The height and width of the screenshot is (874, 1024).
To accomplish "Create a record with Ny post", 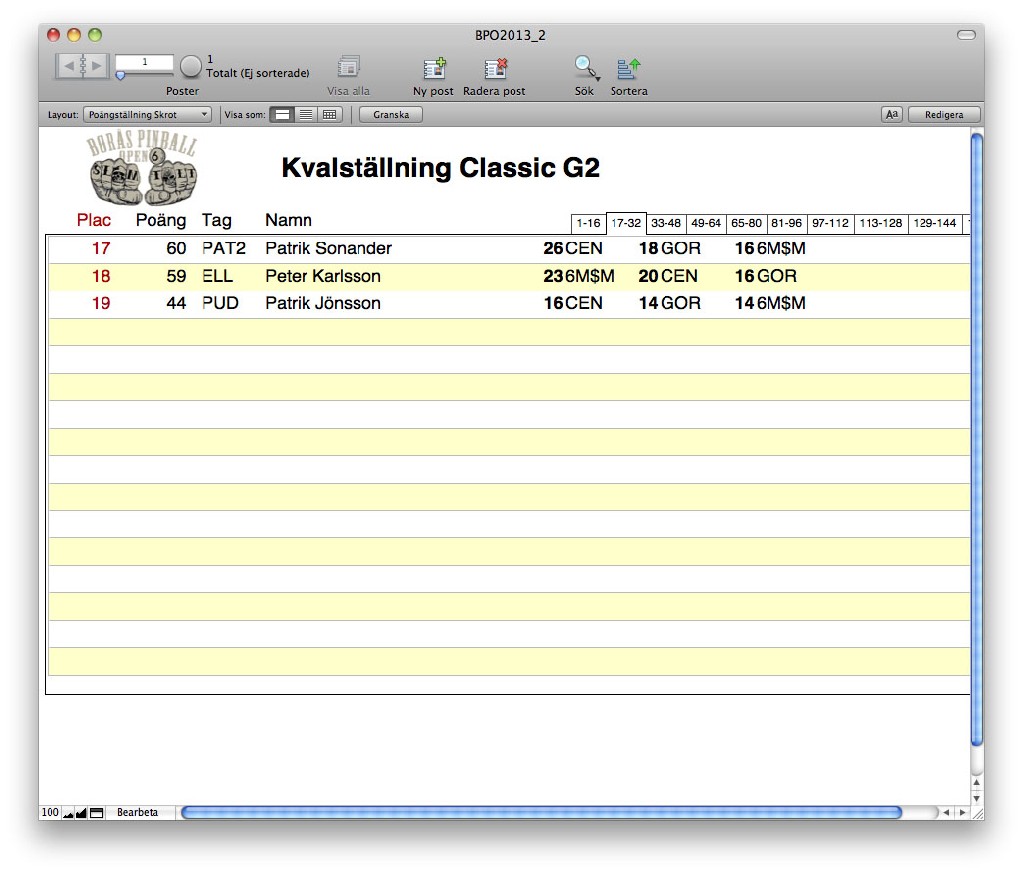I will (434, 68).
